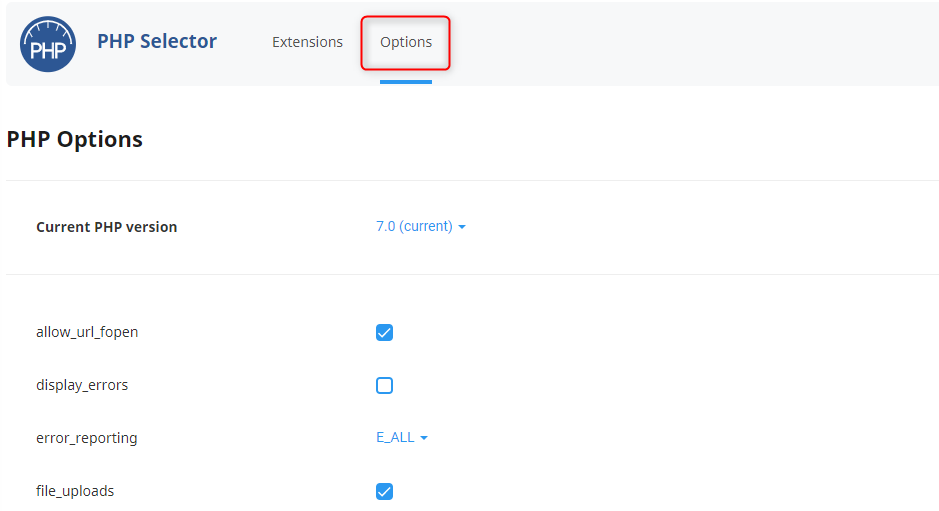This screenshot has width=939, height=511.
Task: Click the divider line under PHP Options heading
Action: pos(472,180)
